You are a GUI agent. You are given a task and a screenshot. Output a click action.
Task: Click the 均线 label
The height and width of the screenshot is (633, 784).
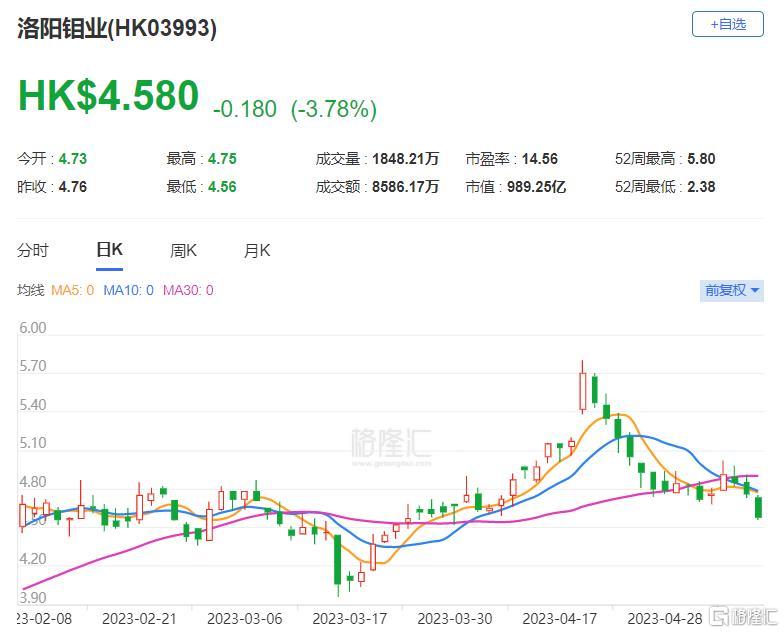(30, 290)
